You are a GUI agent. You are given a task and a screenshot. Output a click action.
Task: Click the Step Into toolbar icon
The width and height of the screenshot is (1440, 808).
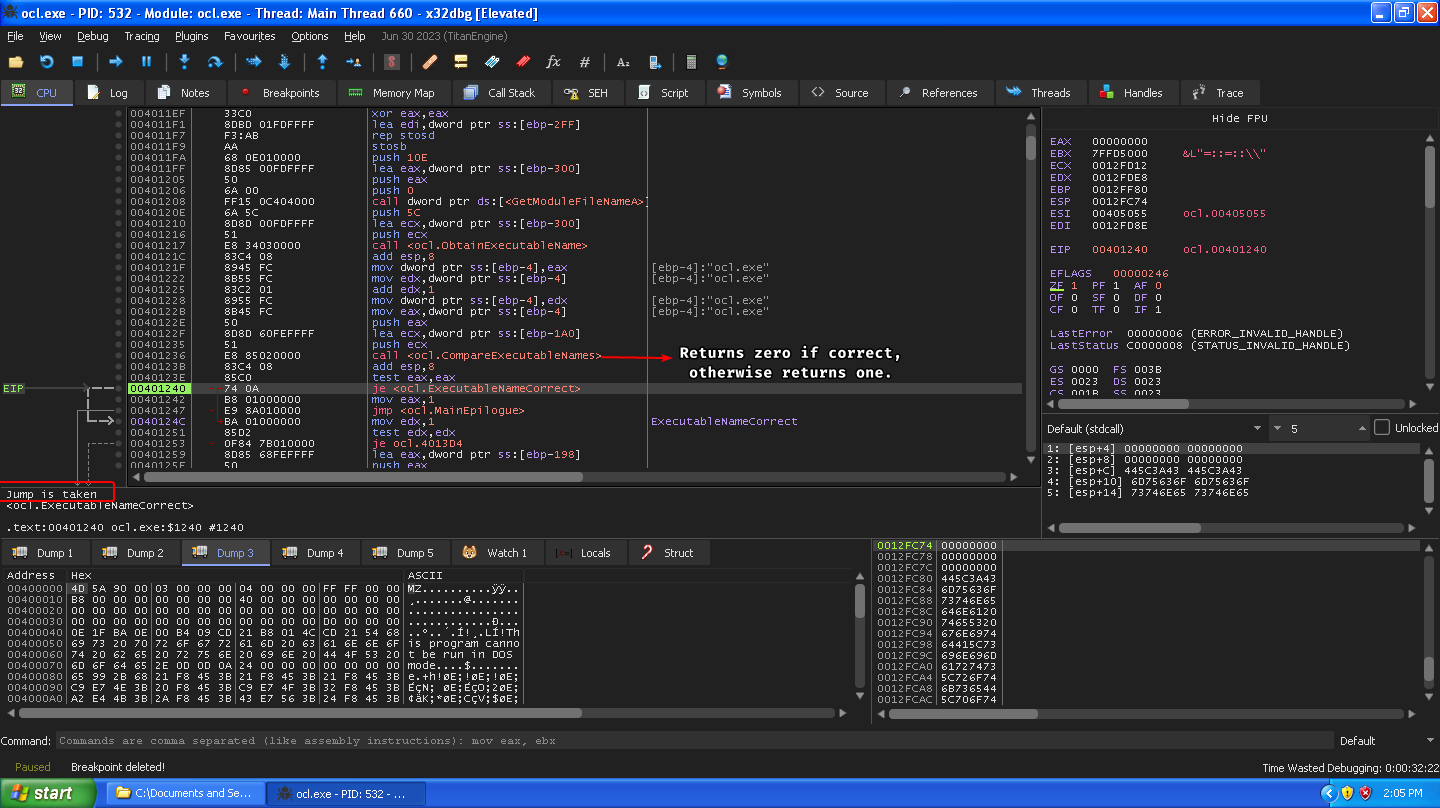click(184, 62)
